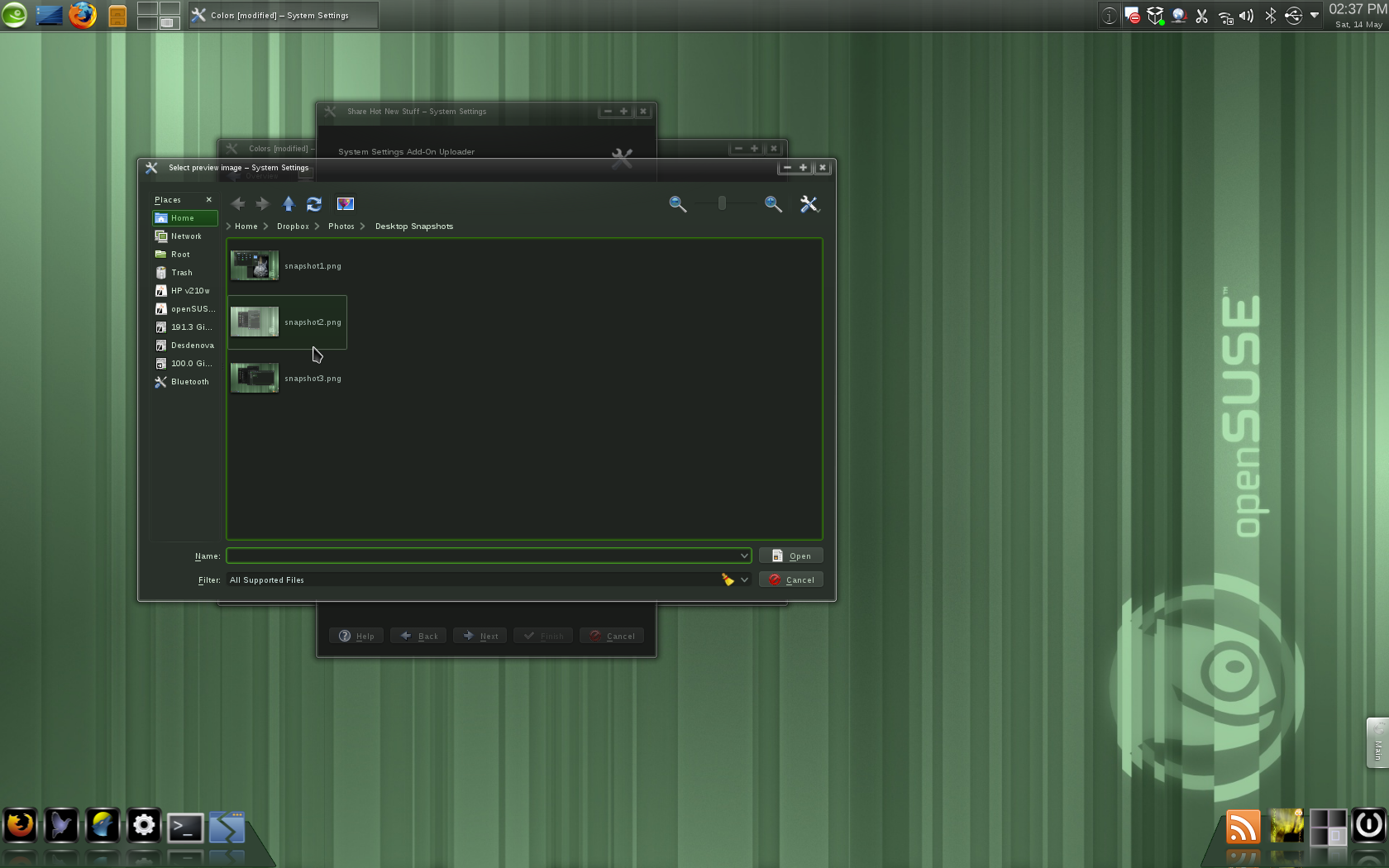Open RSS feed widget icon
Image resolution: width=1389 pixels, height=868 pixels.
(x=1243, y=826)
